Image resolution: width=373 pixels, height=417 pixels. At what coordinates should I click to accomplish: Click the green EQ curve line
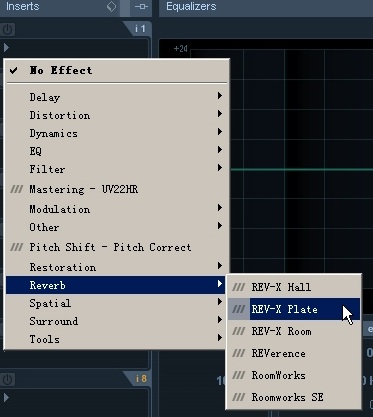[301, 170]
